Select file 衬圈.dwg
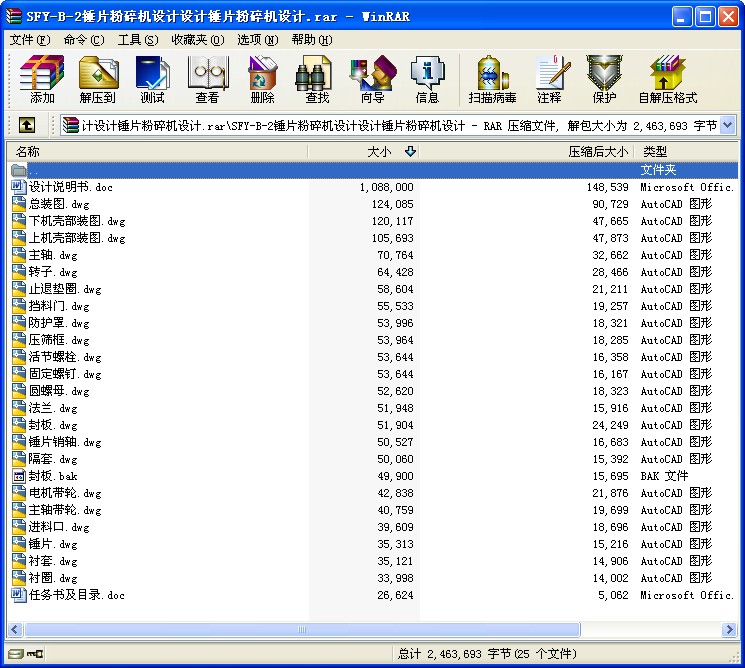 point(53,578)
